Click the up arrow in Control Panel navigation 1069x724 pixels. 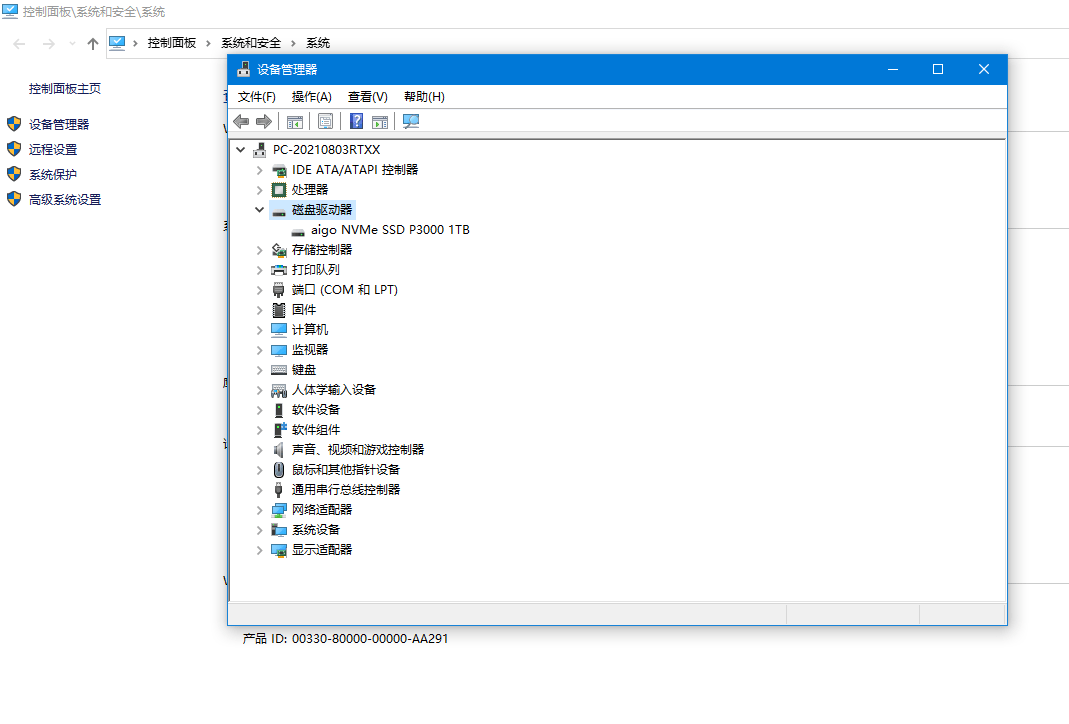click(93, 44)
